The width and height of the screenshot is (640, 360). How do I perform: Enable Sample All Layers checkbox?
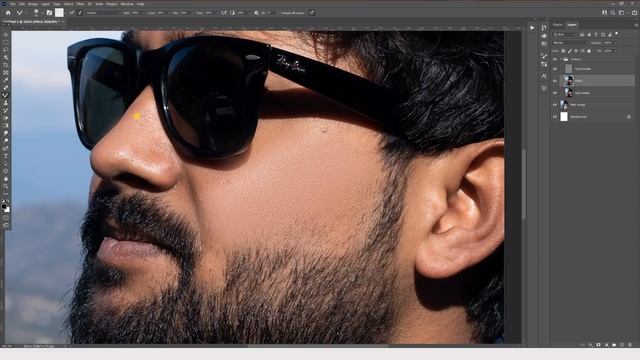pyautogui.click(x=280, y=13)
